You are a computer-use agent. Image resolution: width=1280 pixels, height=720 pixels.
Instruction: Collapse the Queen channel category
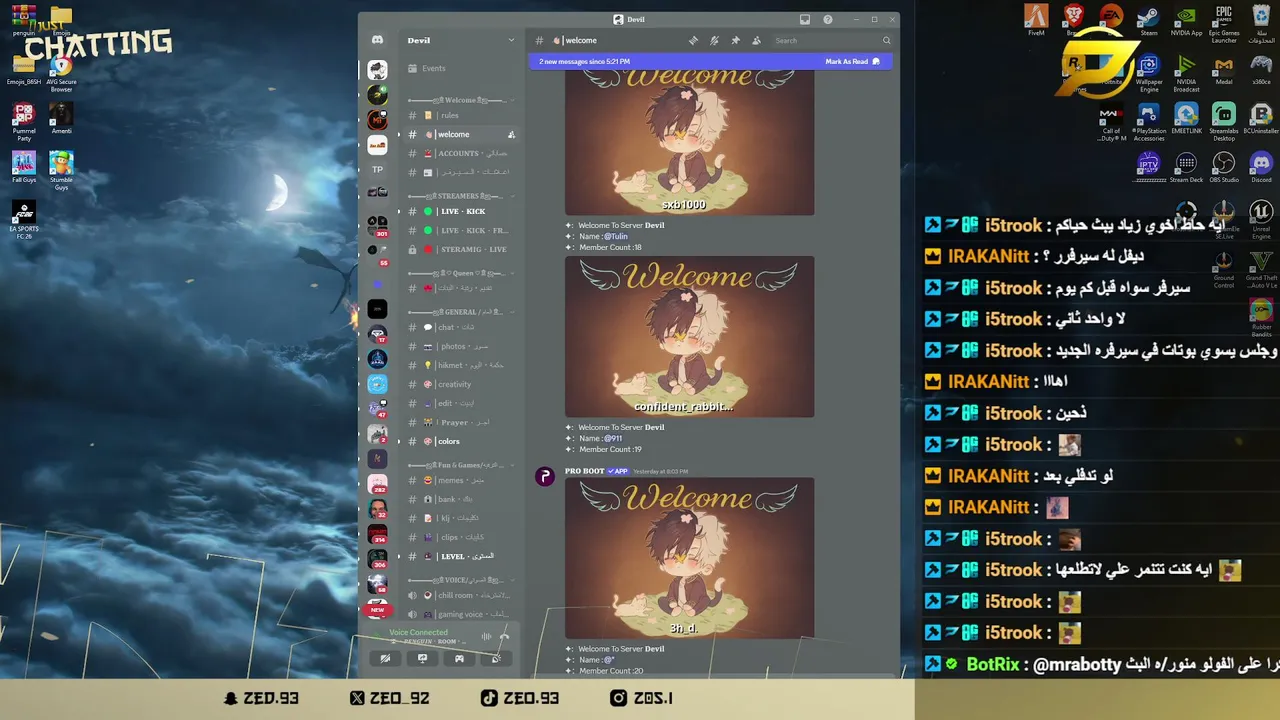click(461, 273)
